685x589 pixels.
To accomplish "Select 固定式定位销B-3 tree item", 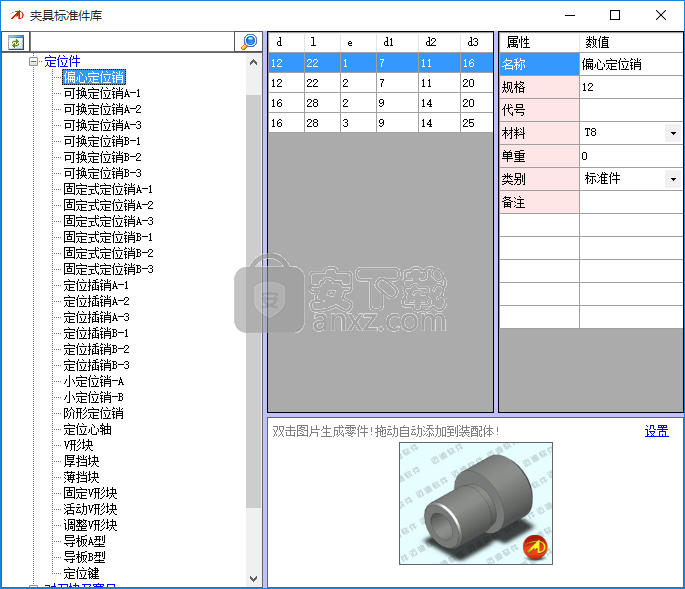I will pos(108,269).
